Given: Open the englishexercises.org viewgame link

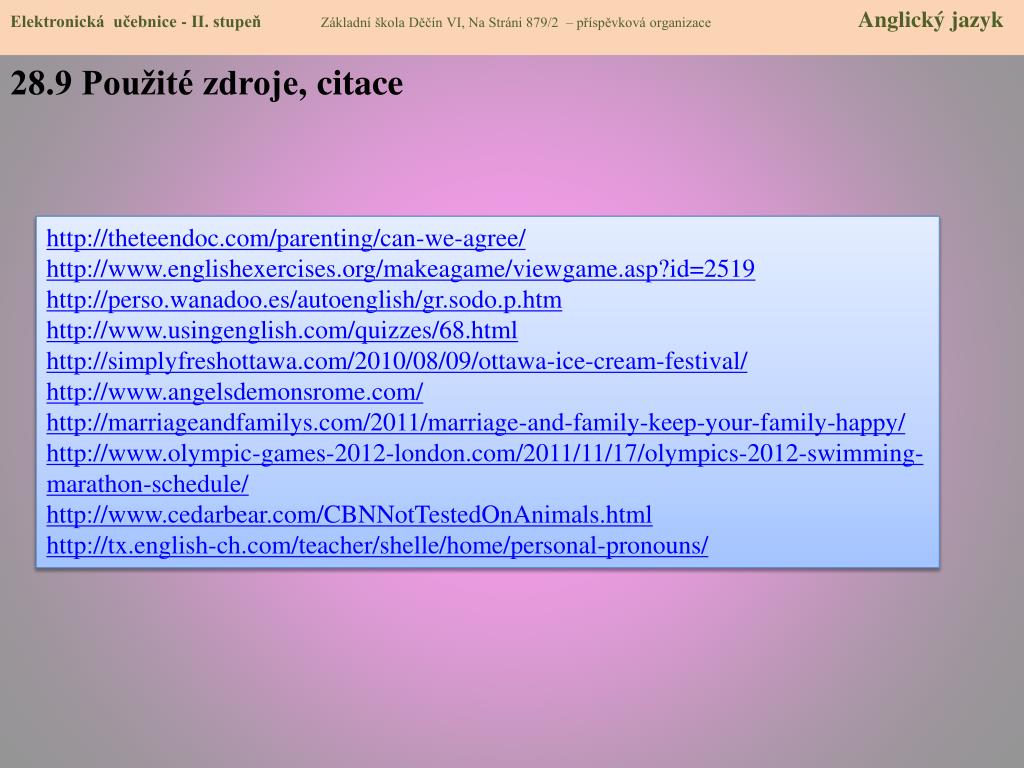Looking at the screenshot, I should pyautogui.click(x=400, y=269).
